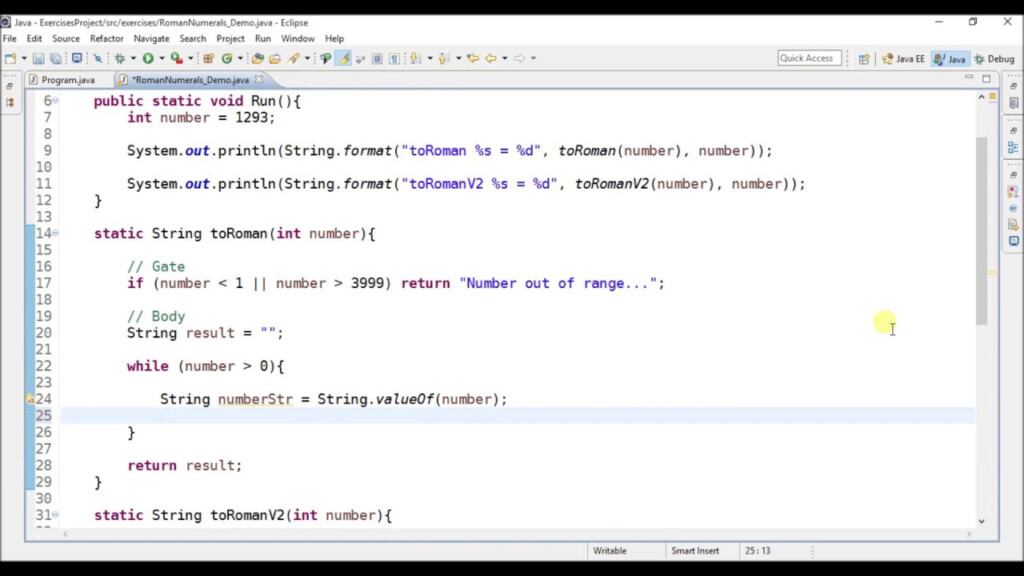Click the Forward navigation arrow
The image size is (1024, 576).
(x=519, y=59)
